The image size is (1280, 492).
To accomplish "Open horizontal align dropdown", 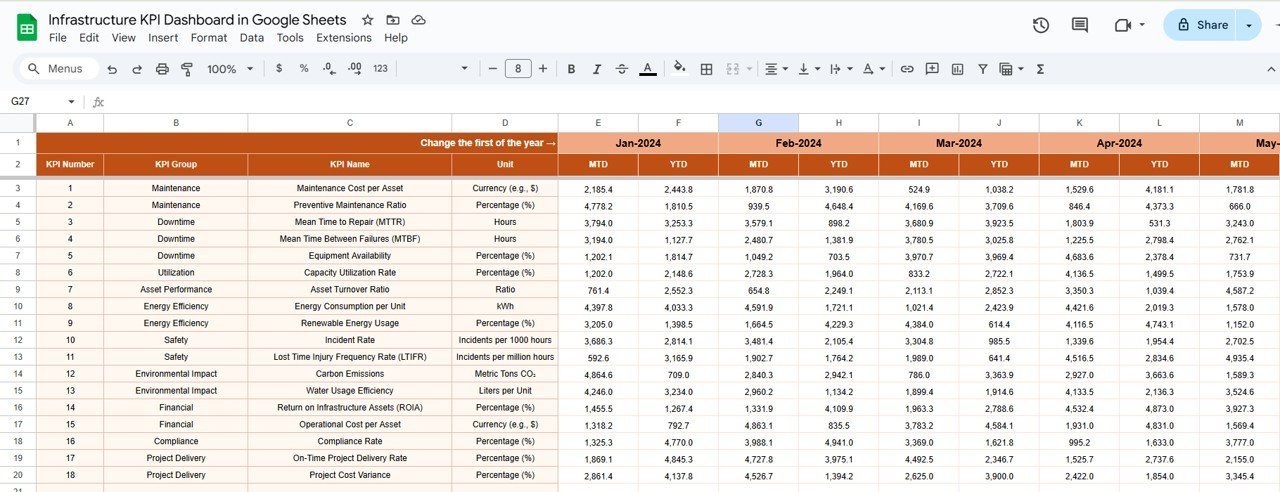I will [x=776, y=69].
